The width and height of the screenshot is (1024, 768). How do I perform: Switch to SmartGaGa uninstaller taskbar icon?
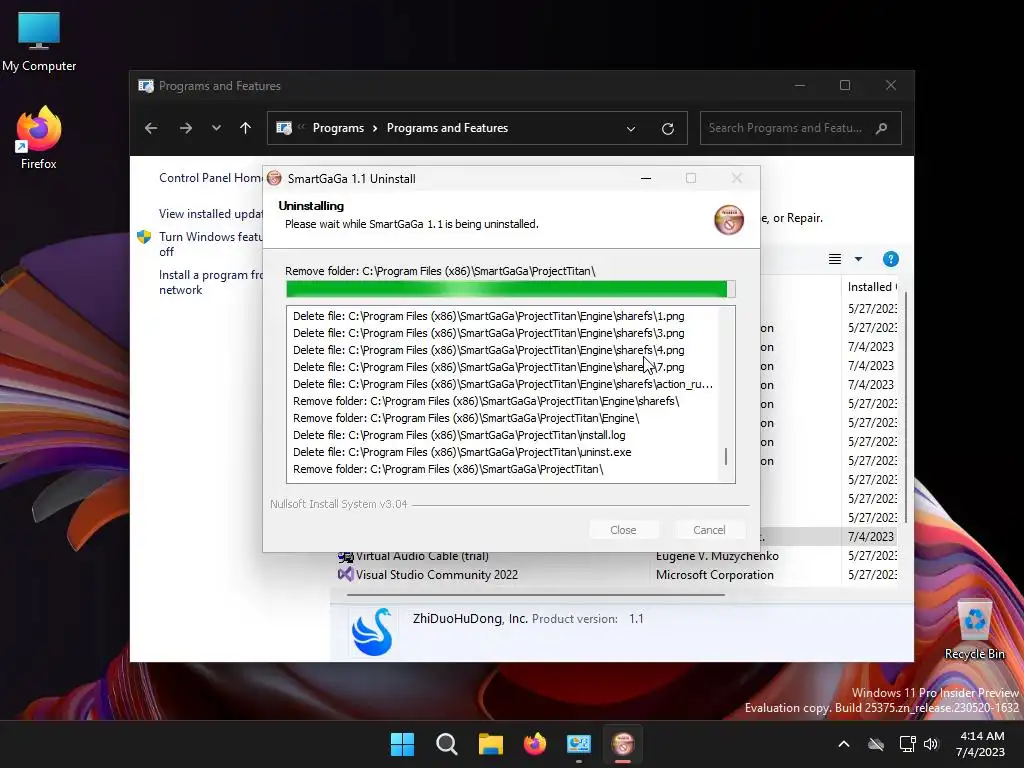(623, 744)
